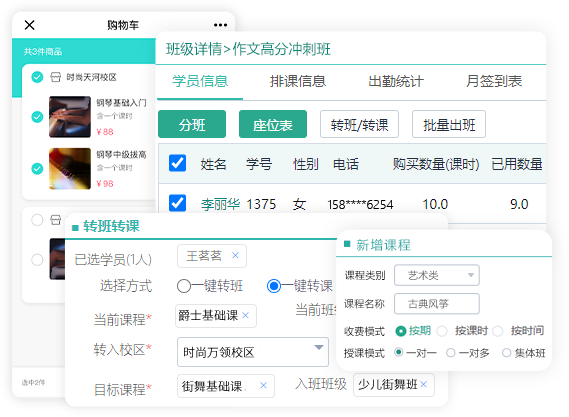The height and width of the screenshot is (417, 569).
Task: Open the 时尚万领校区 campus dropdown
Action: pyautogui.click(x=253, y=352)
